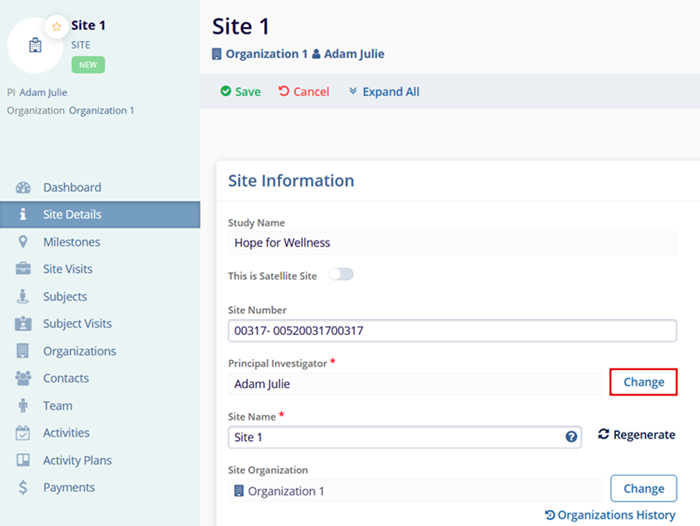Click the Dashboard gauge icon in sidebar
The image size is (700, 526).
[x=23, y=188]
